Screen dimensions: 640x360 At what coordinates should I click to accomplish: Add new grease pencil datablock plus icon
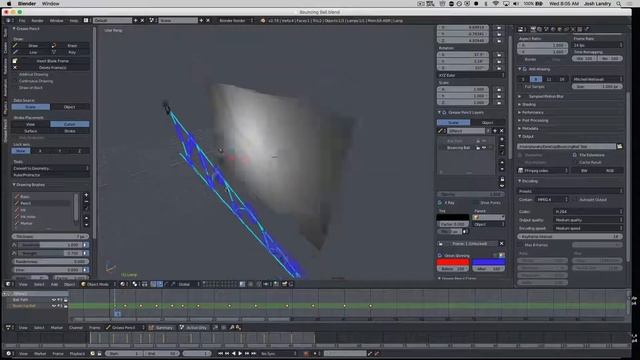[495, 131]
